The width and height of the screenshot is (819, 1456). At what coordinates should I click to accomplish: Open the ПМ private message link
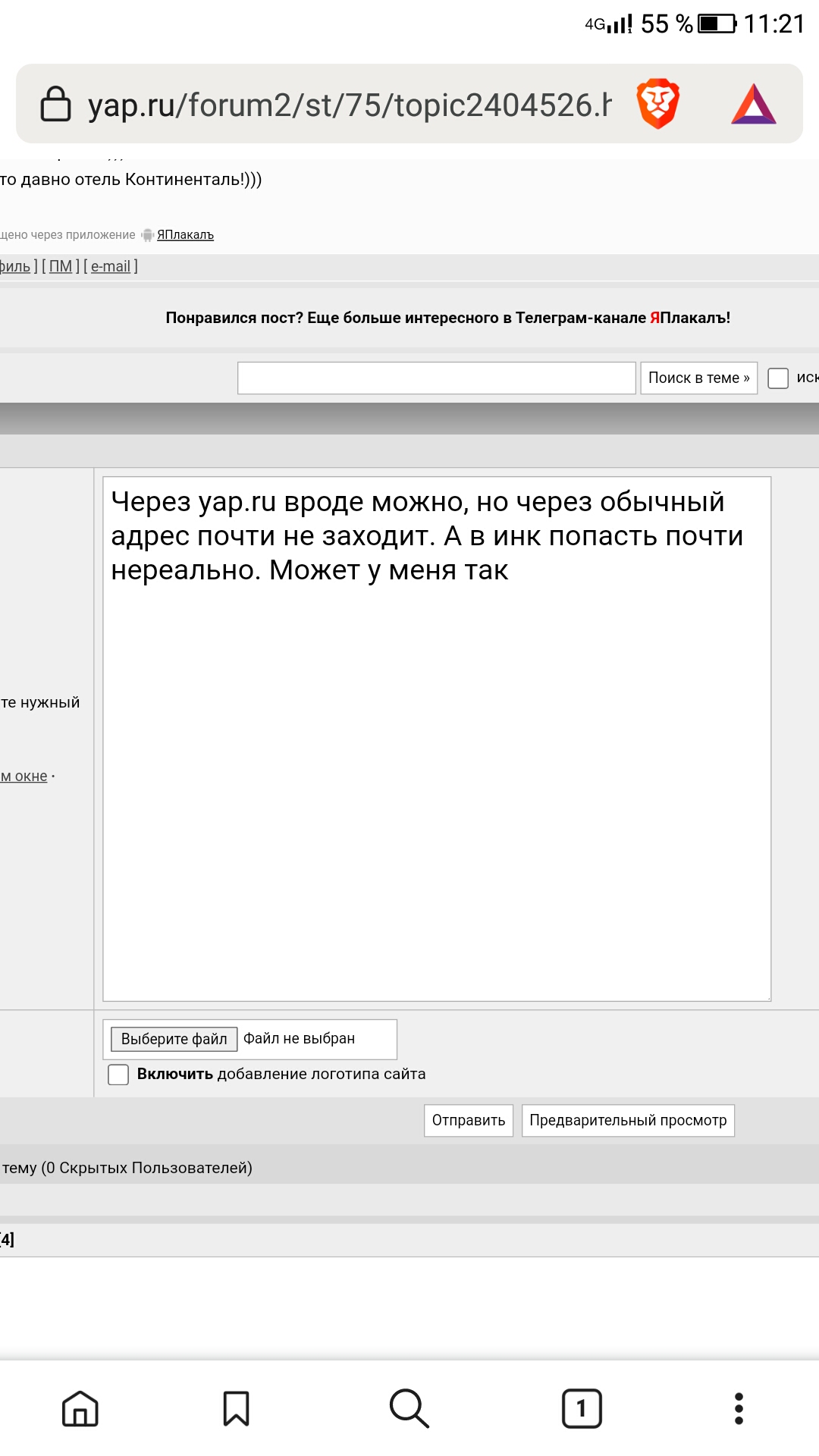[x=61, y=266]
